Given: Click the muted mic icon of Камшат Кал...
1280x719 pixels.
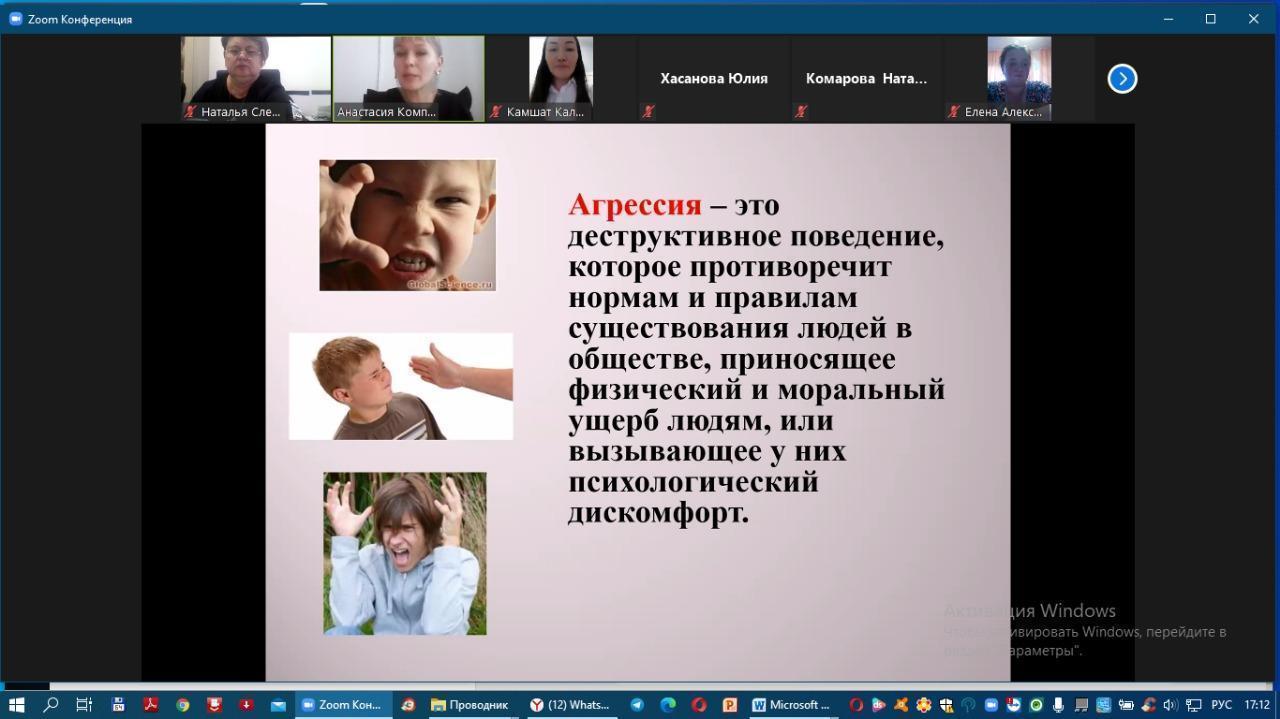Looking at the screenshot, I should 495,112.
